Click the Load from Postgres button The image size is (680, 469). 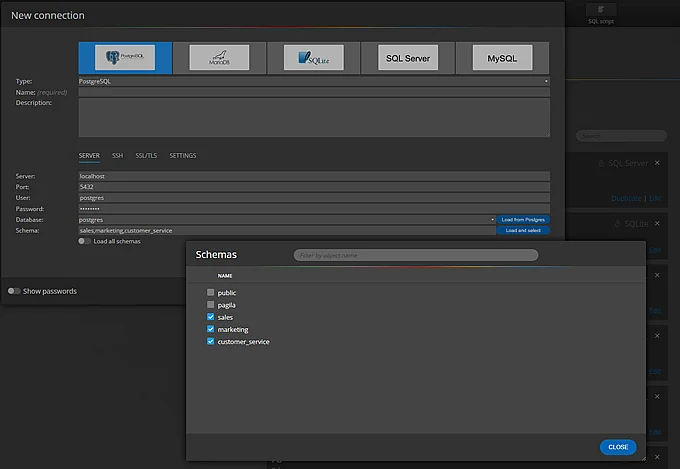[523, 220]
